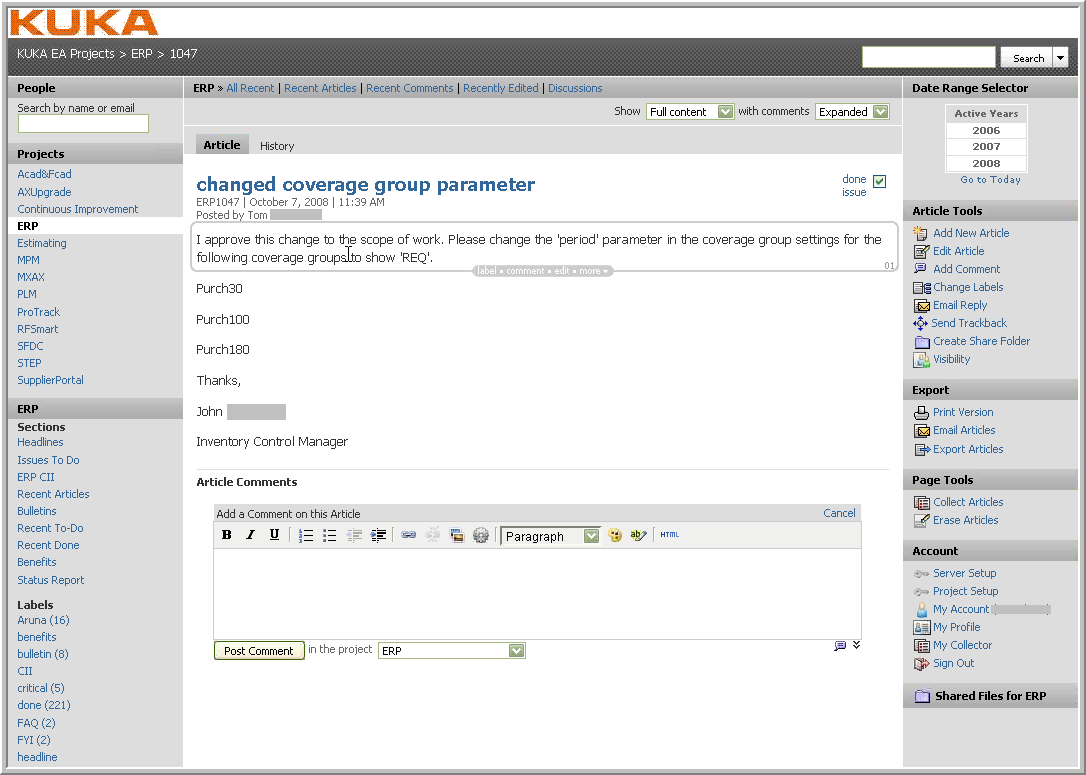The width and height of the screenshot is (1086, 775).
Task: Click the insert hyperlink icon
Action: tap(408, 536)
